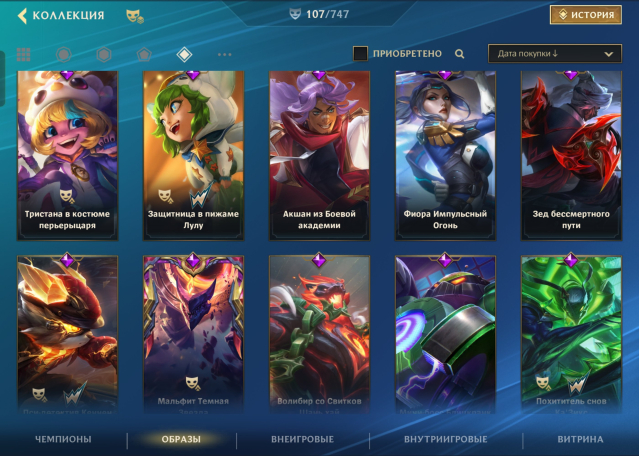Go back using the Коллекция arrow
639x456 pixels.
point(22,16)
